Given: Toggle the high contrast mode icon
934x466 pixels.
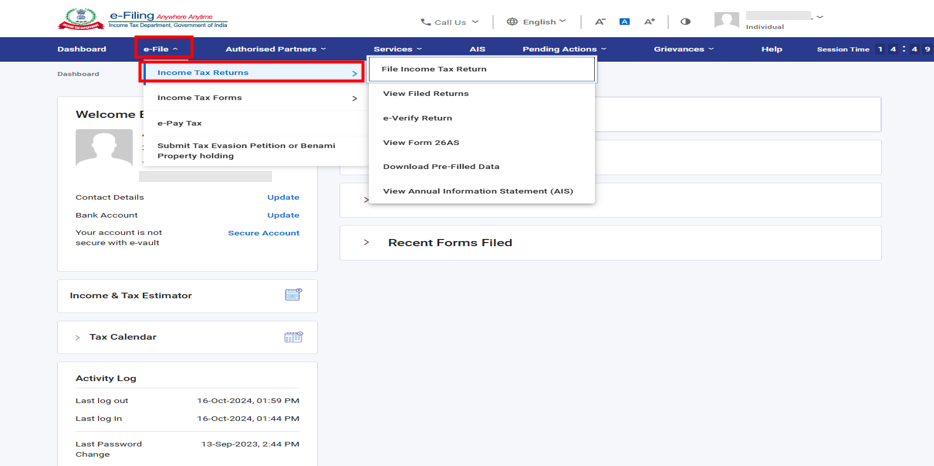Looking at the screenshot, I should [685, 22].
